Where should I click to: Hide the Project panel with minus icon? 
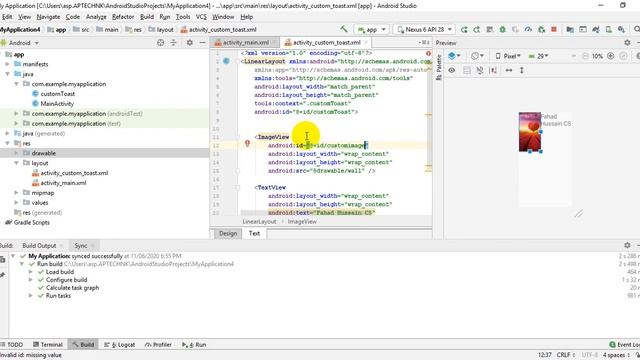202,42
